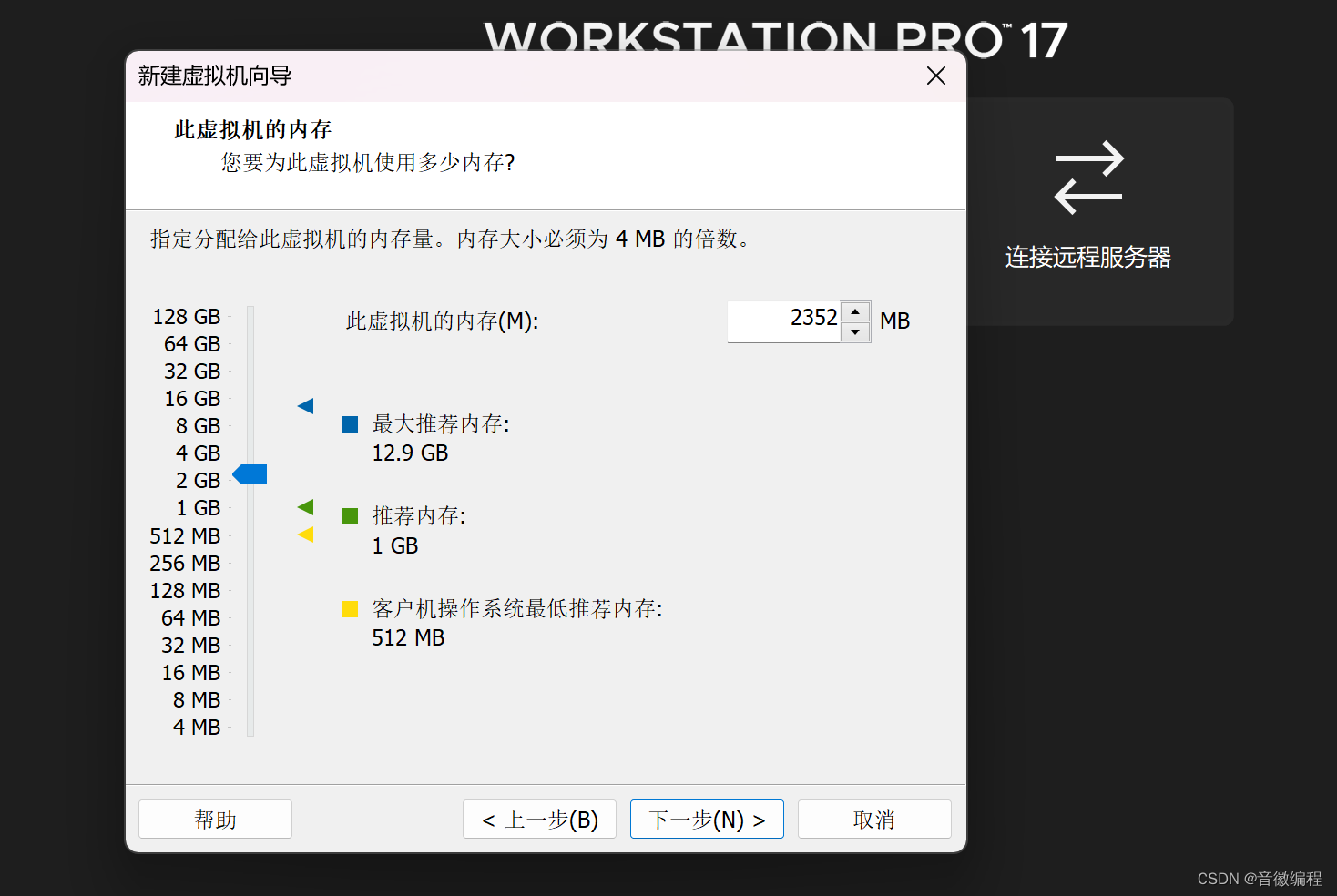Viewport: 1337px width, 896px height.
Task: Click the blue square legend for 最大推荐内存
Action: pyautogui.click(x=350, y=424)
